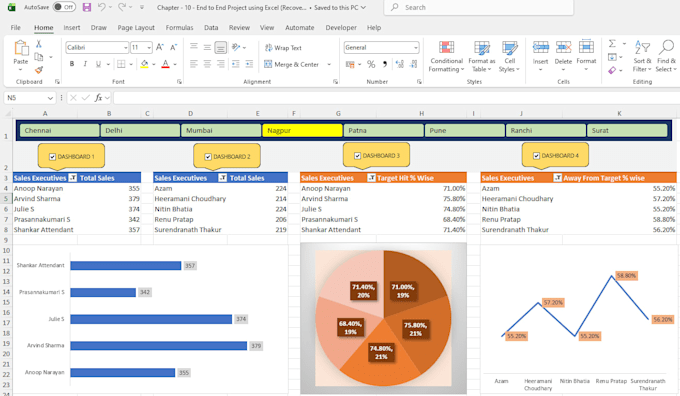Click the Fill Color bucket icon

(x=144, y=64)
